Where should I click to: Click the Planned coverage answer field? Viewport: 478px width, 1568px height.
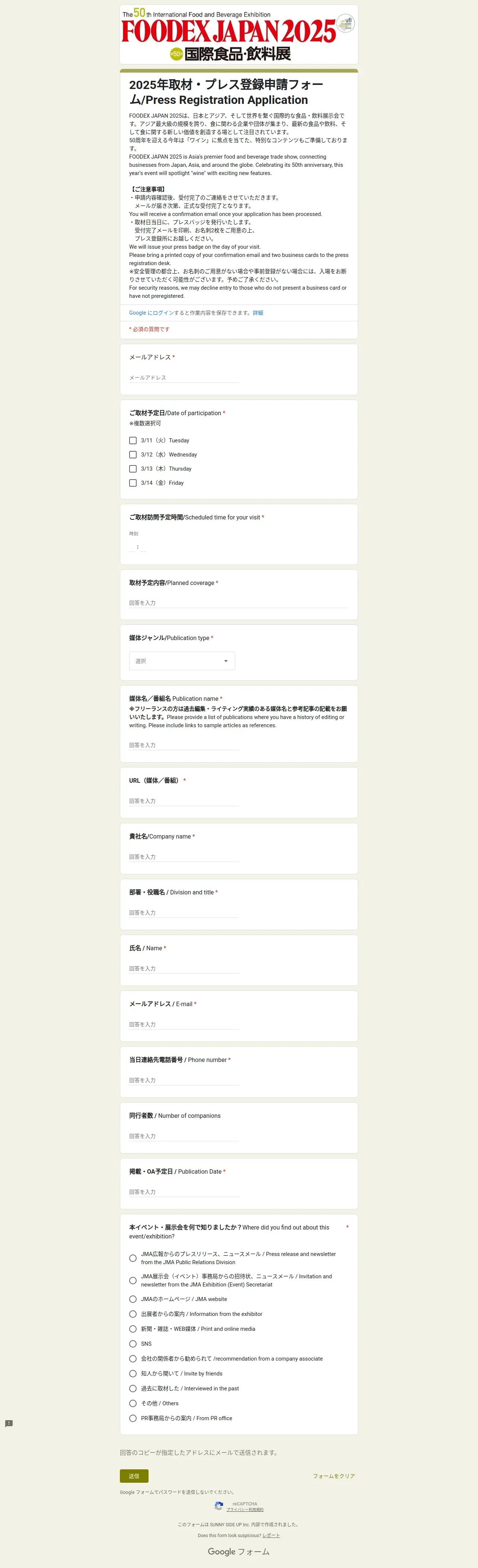coord(239,602)
